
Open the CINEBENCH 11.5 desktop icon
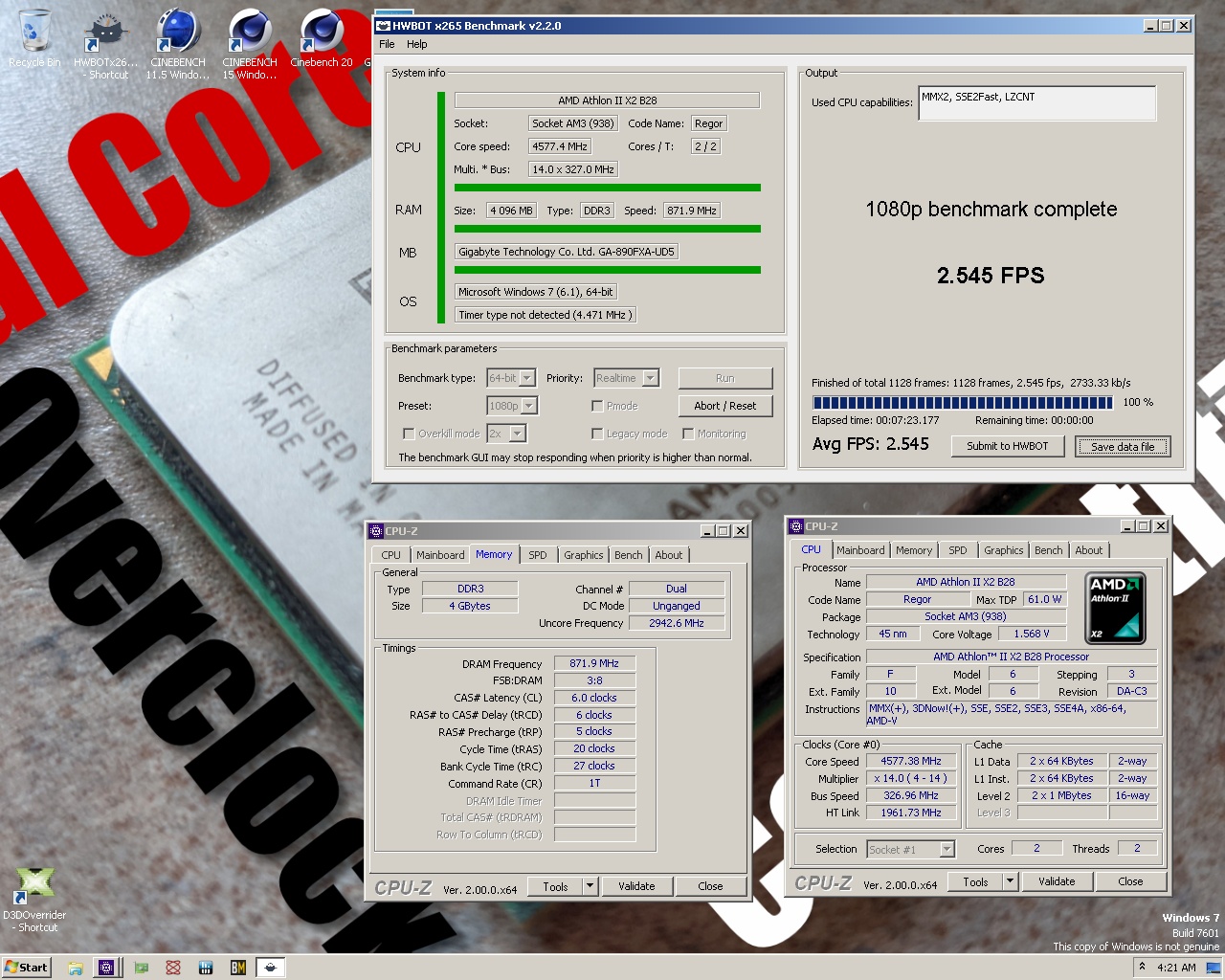click(178, 43)
